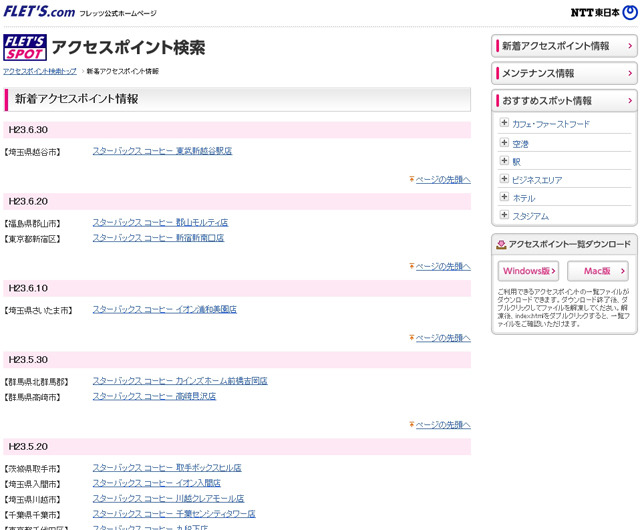The height and width of the screenshot is (530, 640).
Task: Open スターバックス コーヒー カインズホーム前橋吉岡店 link
Action: (x=180, y=381)
